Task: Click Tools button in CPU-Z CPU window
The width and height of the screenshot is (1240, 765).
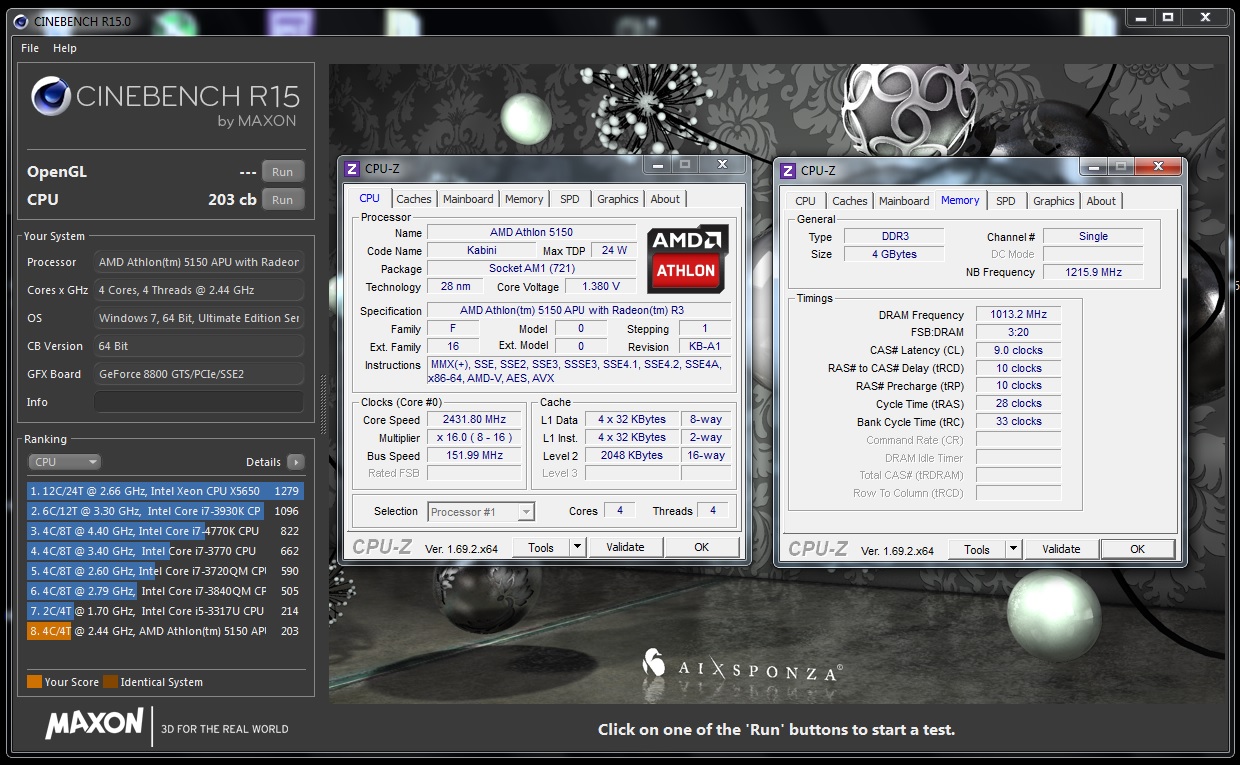Action: [x=541, y=547]
